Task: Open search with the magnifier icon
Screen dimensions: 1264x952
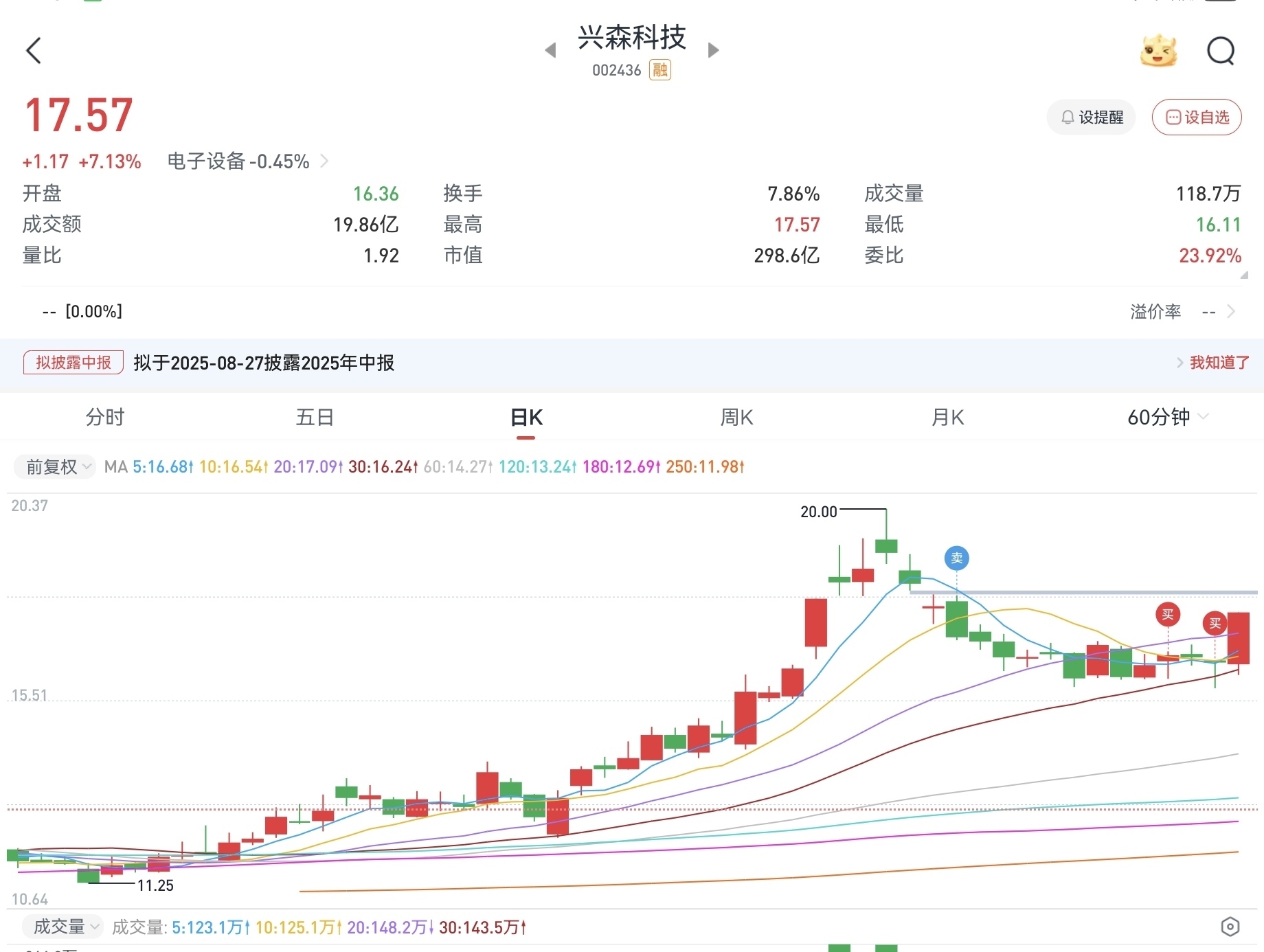Action: click(1221, 50)
